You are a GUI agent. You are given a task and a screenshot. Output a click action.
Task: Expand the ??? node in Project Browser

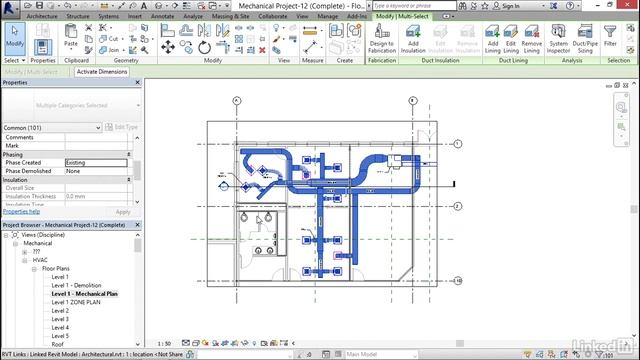pos(24,252)
